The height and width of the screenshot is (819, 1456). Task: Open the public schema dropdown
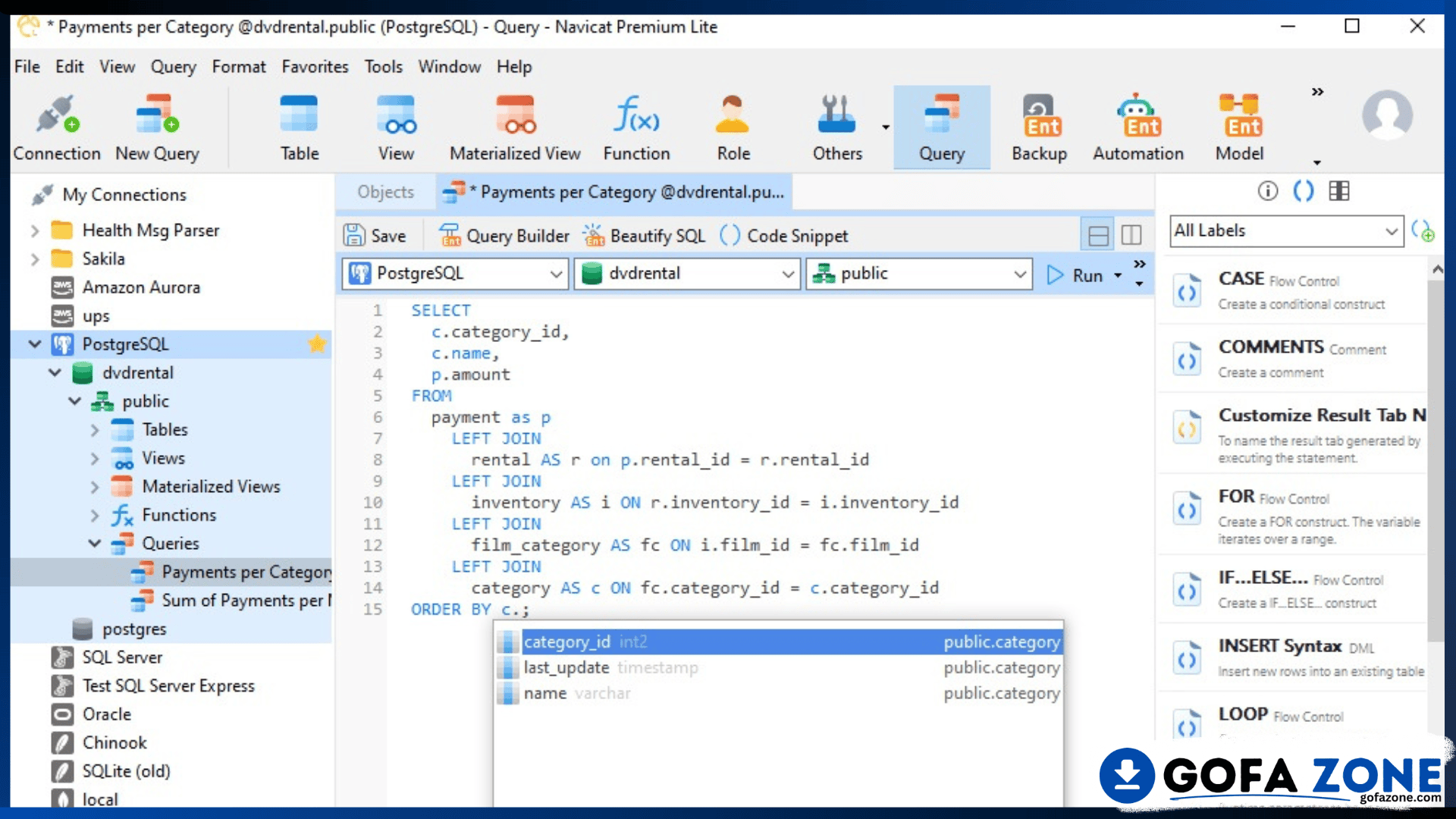point(919,274)
